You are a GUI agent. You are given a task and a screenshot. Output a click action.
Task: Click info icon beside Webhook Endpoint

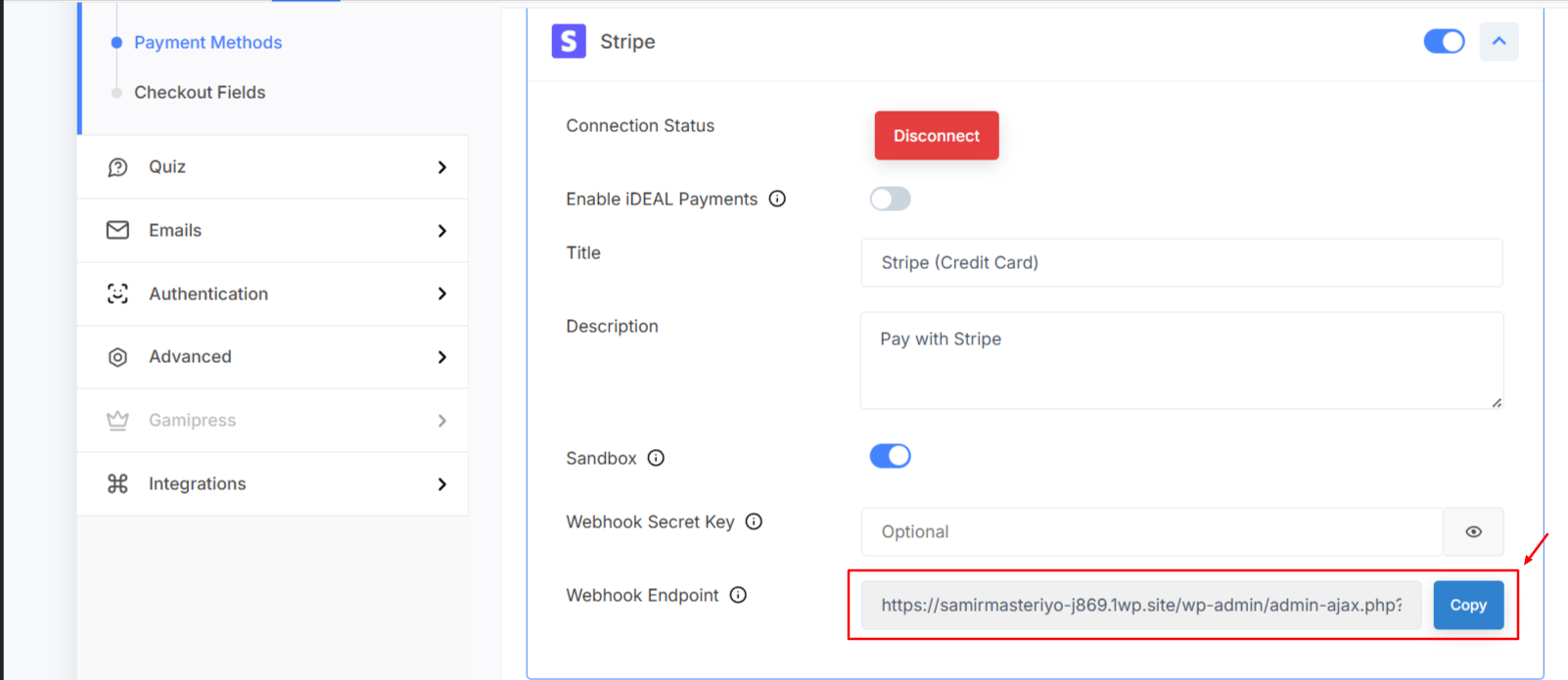(x=738, y=595)
